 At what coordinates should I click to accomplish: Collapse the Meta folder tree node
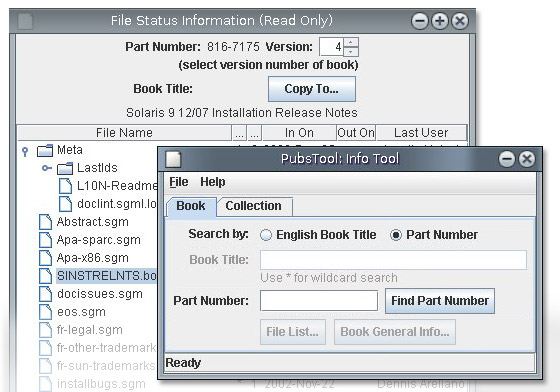25,151
